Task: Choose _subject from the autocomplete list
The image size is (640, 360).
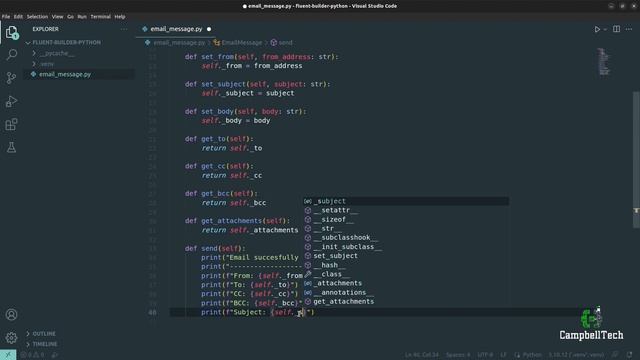Action: click(406, 201)
